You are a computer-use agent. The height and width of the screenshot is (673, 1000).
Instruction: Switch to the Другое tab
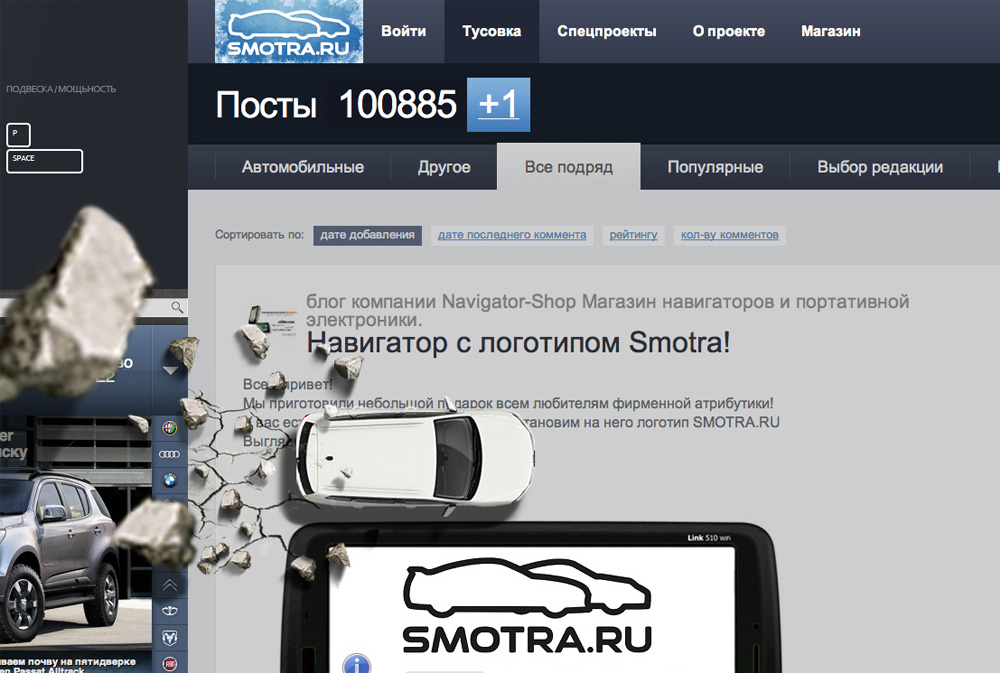[444, 167]
